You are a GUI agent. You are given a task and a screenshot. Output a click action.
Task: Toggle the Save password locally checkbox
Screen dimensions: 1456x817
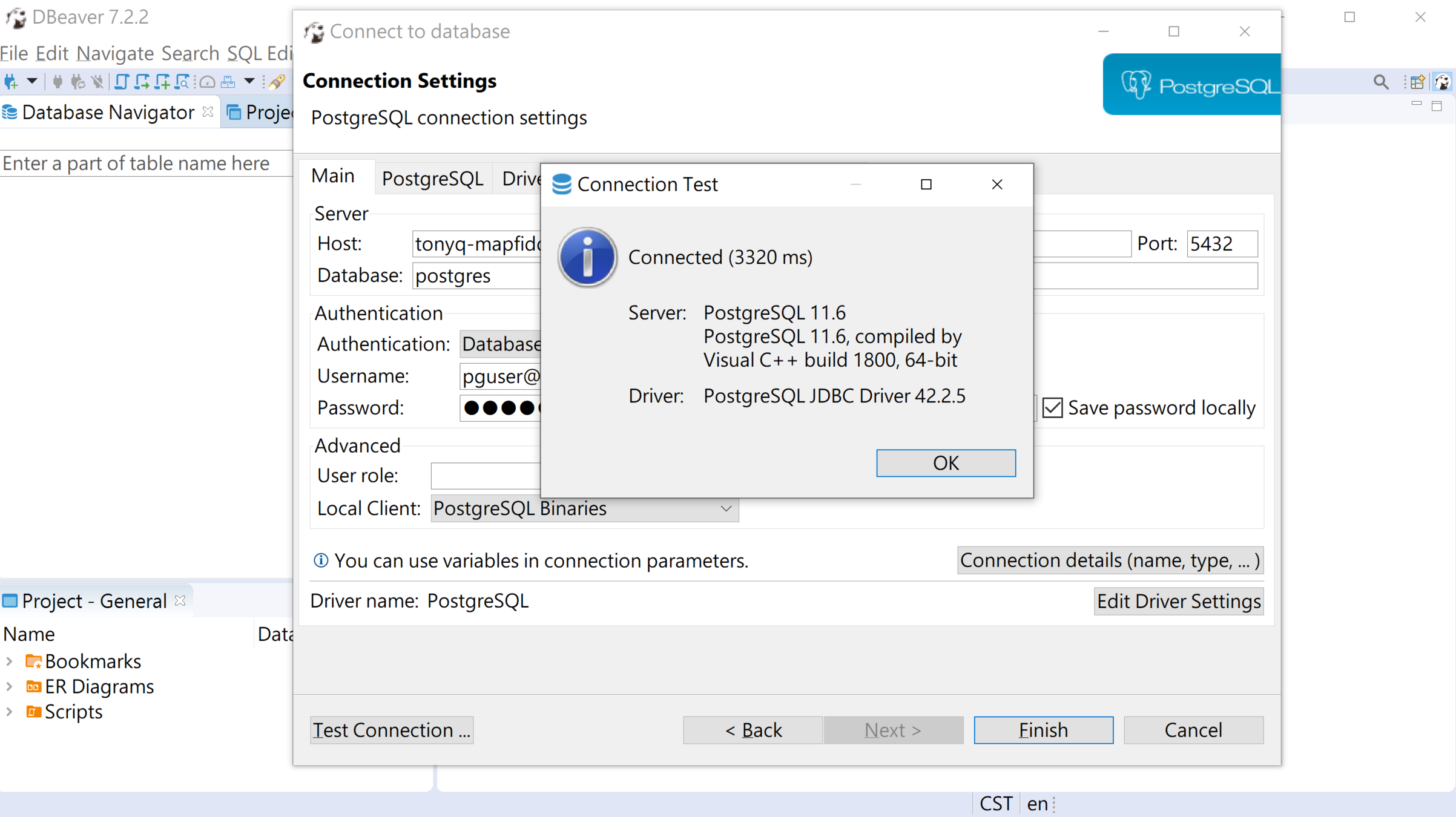pos(1053,408)
